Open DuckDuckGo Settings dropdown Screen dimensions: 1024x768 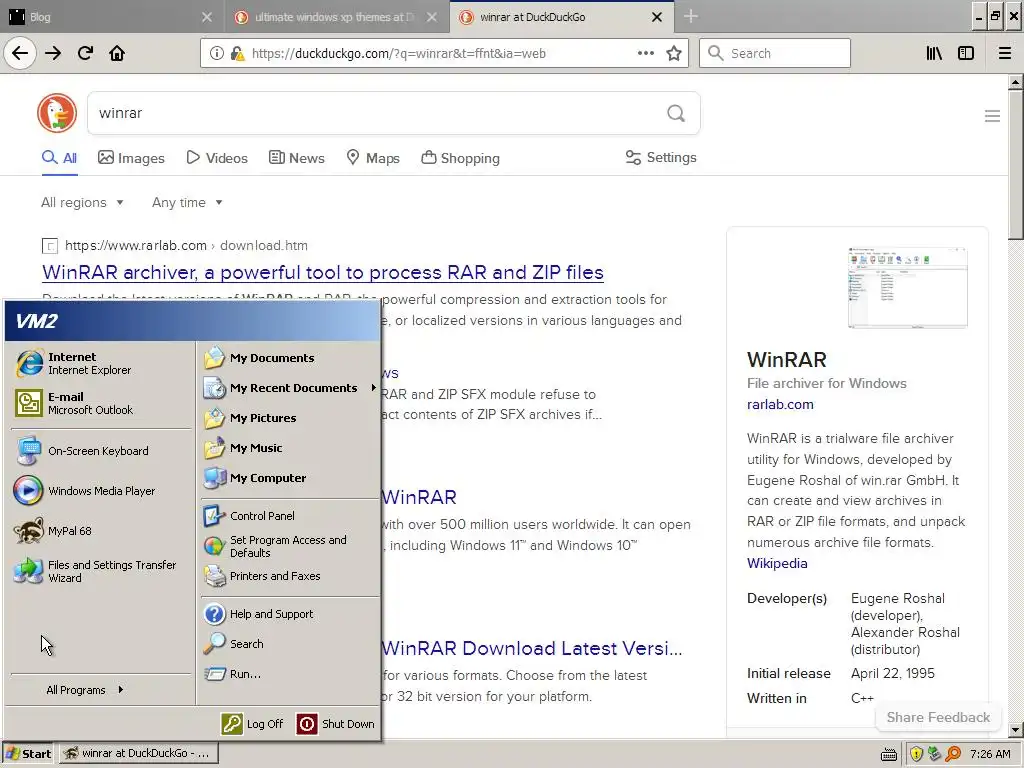661,157
